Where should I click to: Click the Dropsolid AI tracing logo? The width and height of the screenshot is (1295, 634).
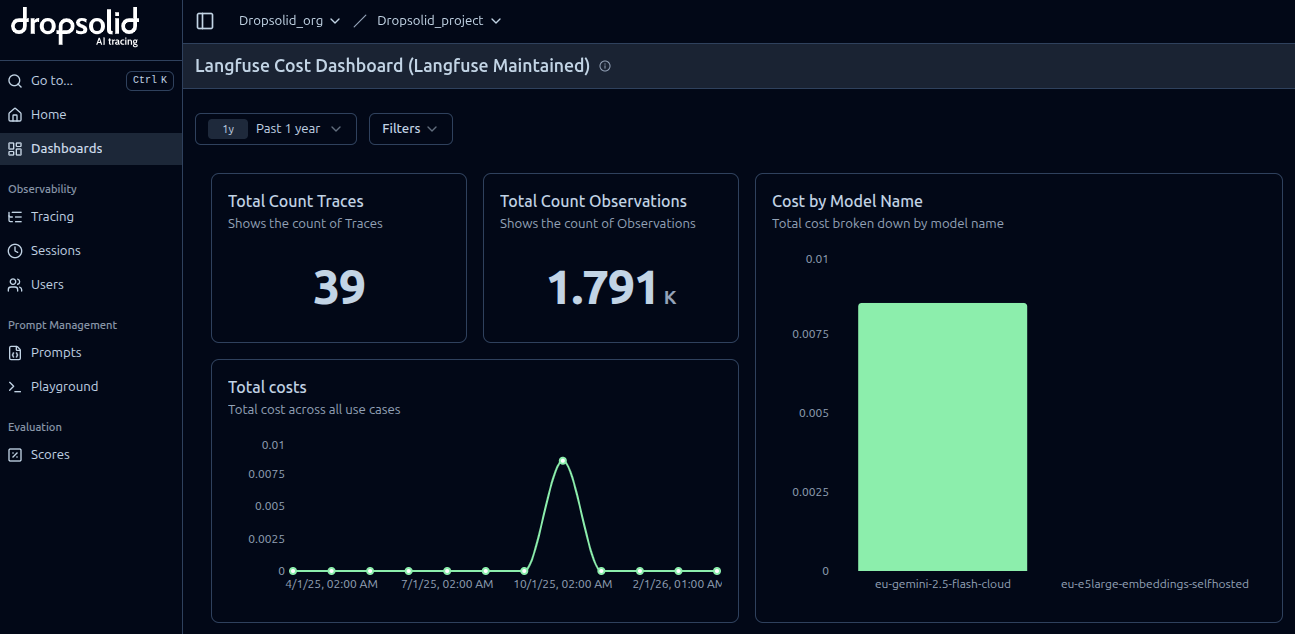(75, 27)
